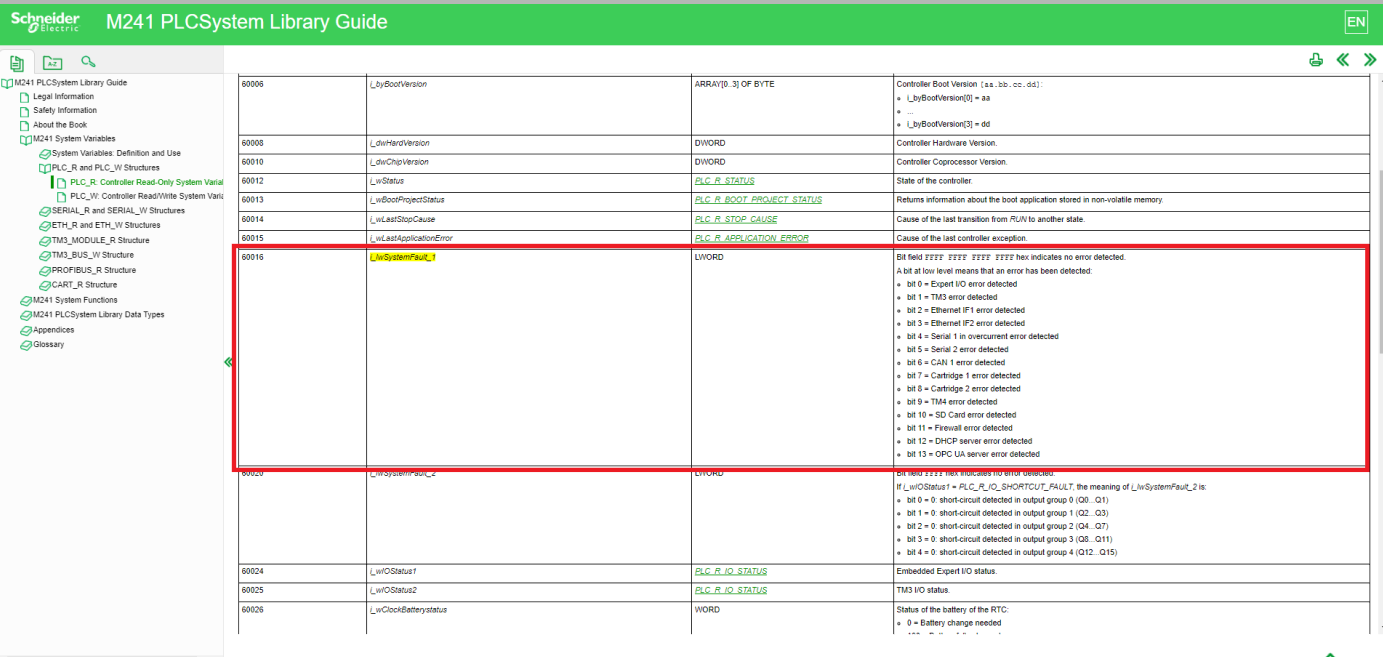This screenshot has height=657, width=1383.
Task: Click highlighted i_lwSystemFault_1 variable name
Action: pyautogui.click(x=403, y=257)
